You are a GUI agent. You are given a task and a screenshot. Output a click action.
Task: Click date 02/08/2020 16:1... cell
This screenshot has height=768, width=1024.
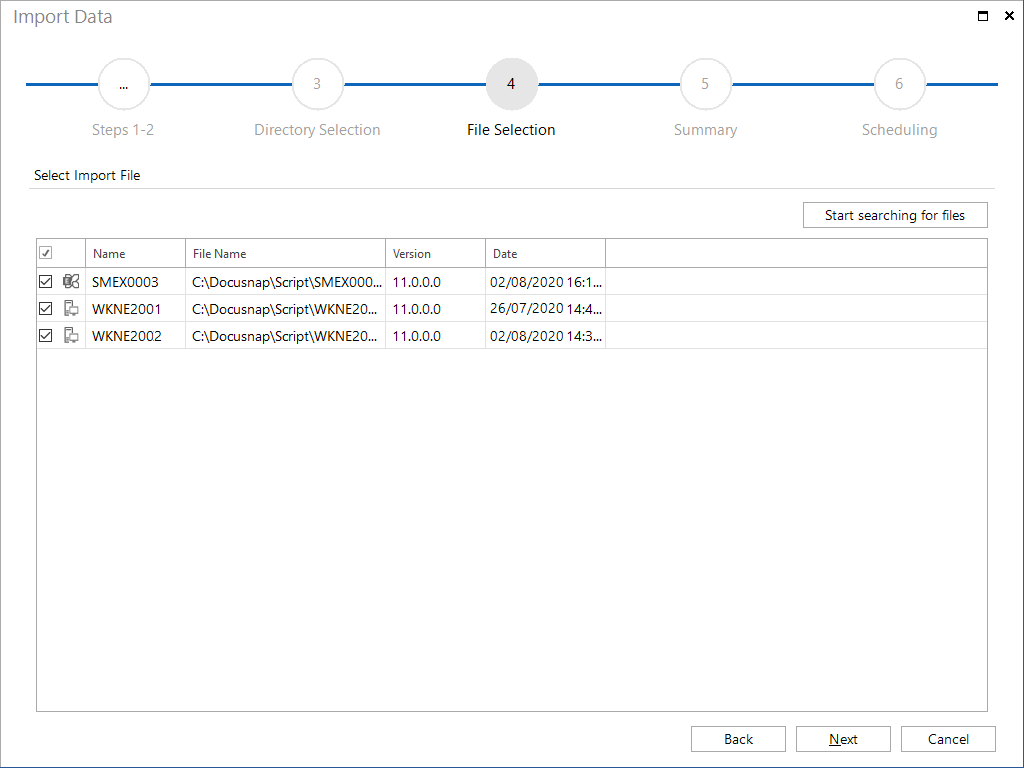545,282
